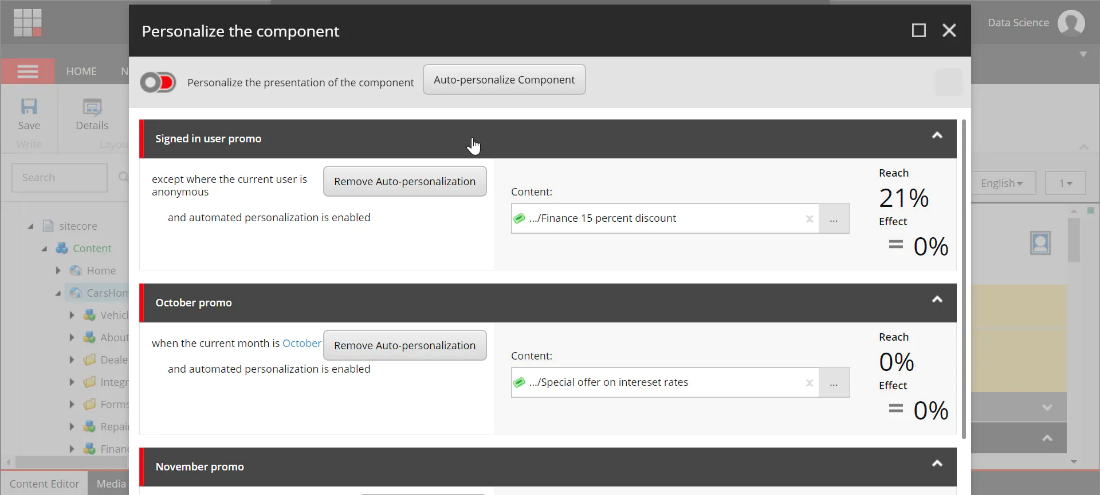Browse content for Special offer rule
Image resolution: width=1100 pixels, height=495 pixels.
click(834, 382)
